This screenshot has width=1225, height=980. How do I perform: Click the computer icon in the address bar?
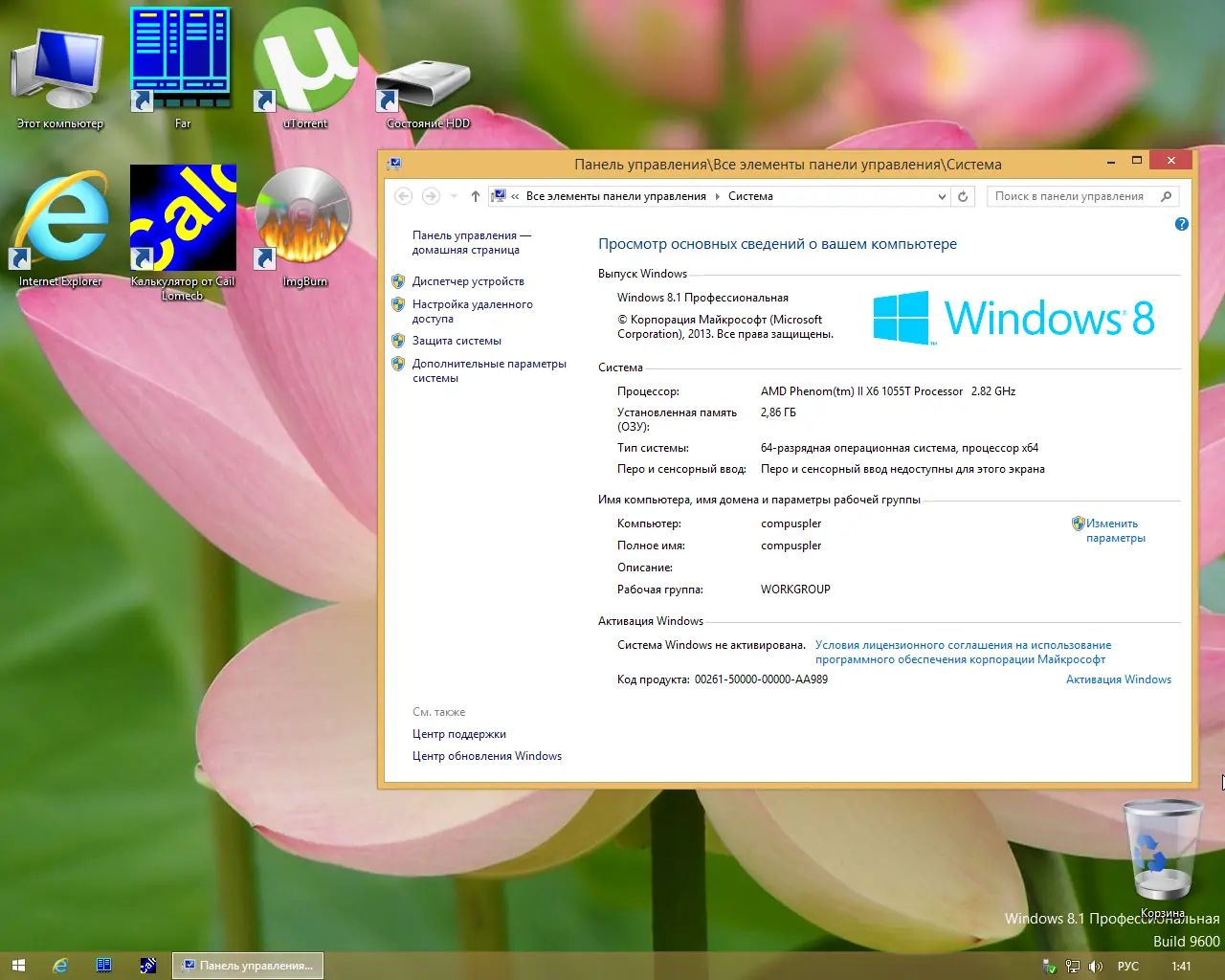(499, 196)
